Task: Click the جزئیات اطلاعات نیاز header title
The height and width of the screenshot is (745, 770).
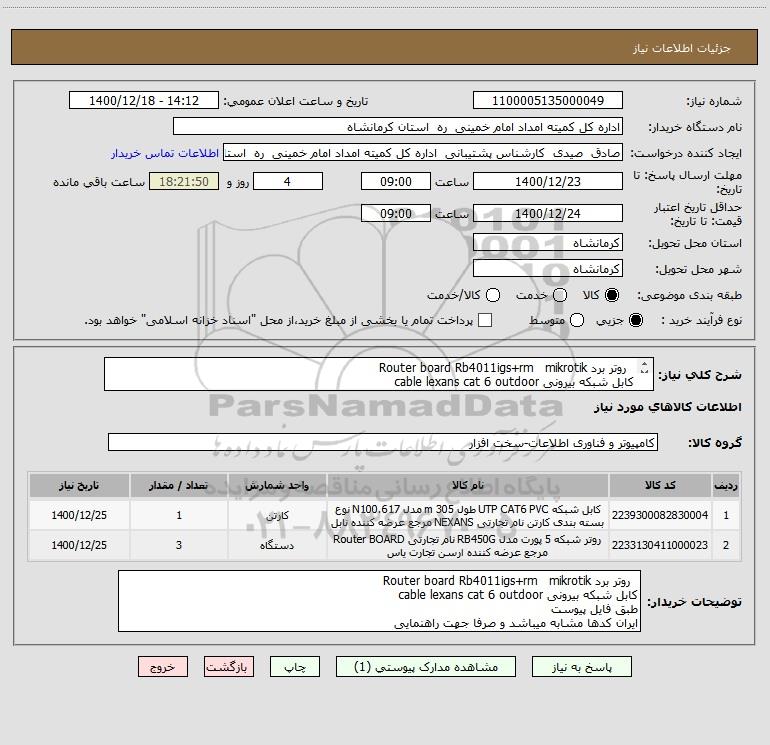Action: pos(682,48)
